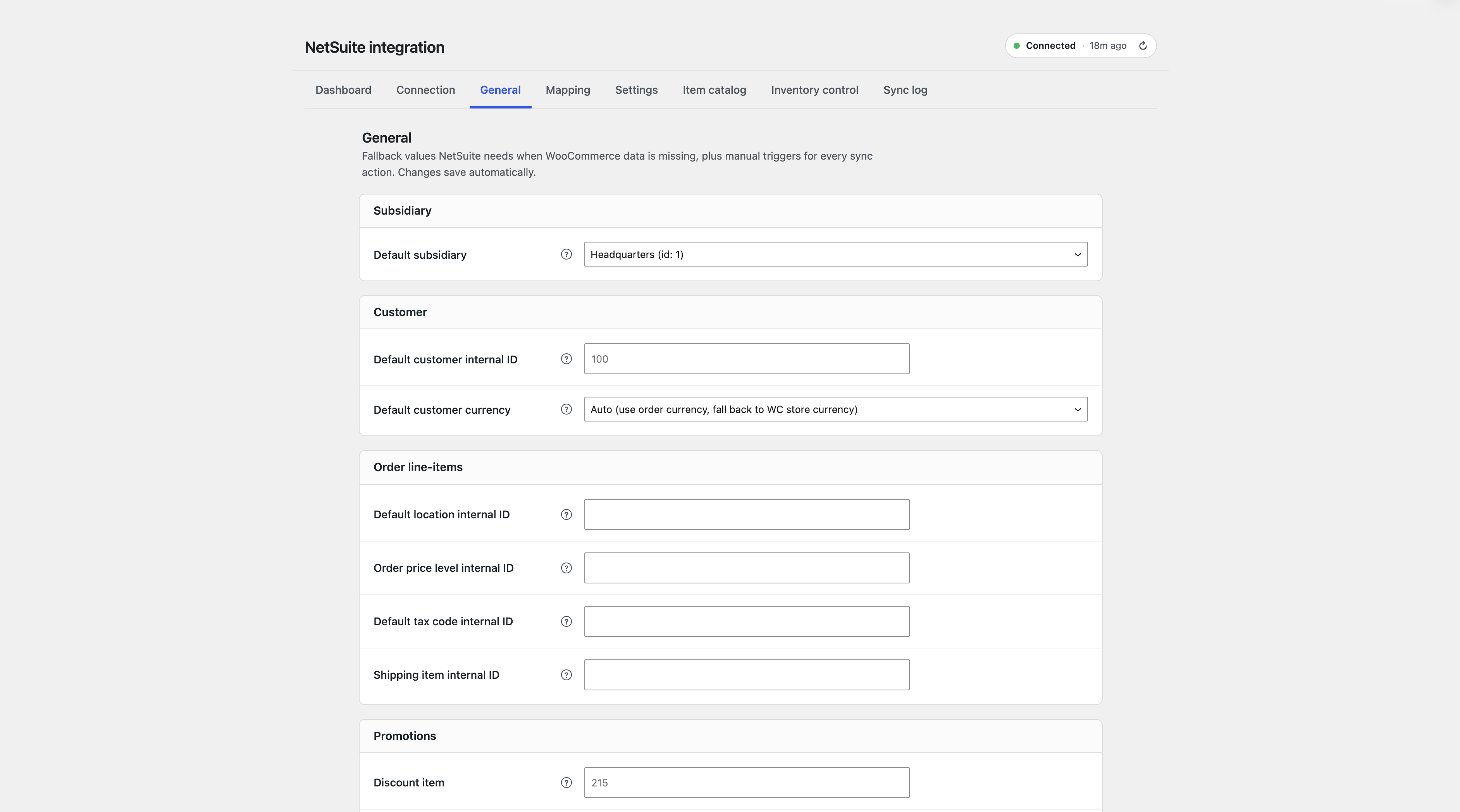Open help for Shipping item internal ID
1460x812 pixels.
(566, 675)
